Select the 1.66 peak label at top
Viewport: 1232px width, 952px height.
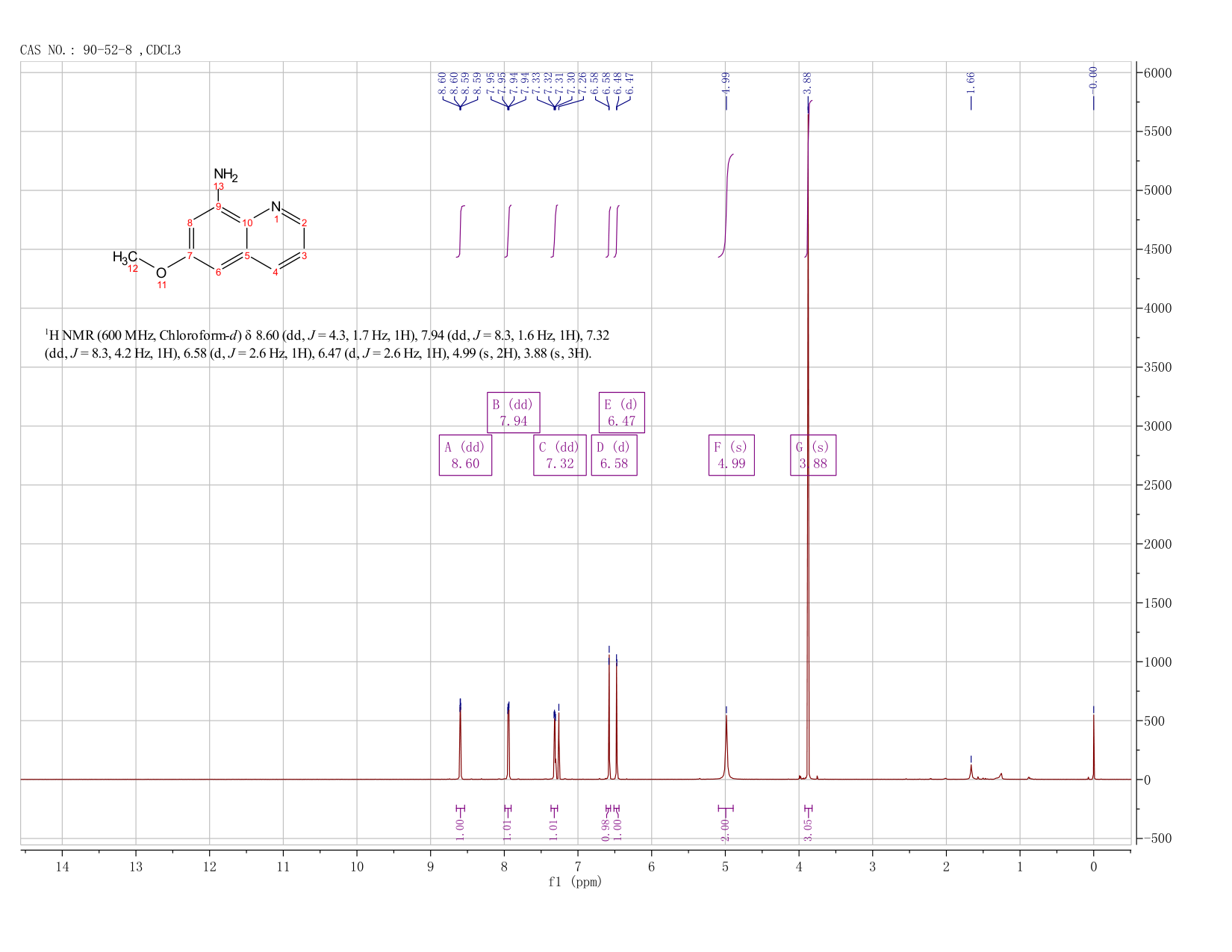point(971,82)
